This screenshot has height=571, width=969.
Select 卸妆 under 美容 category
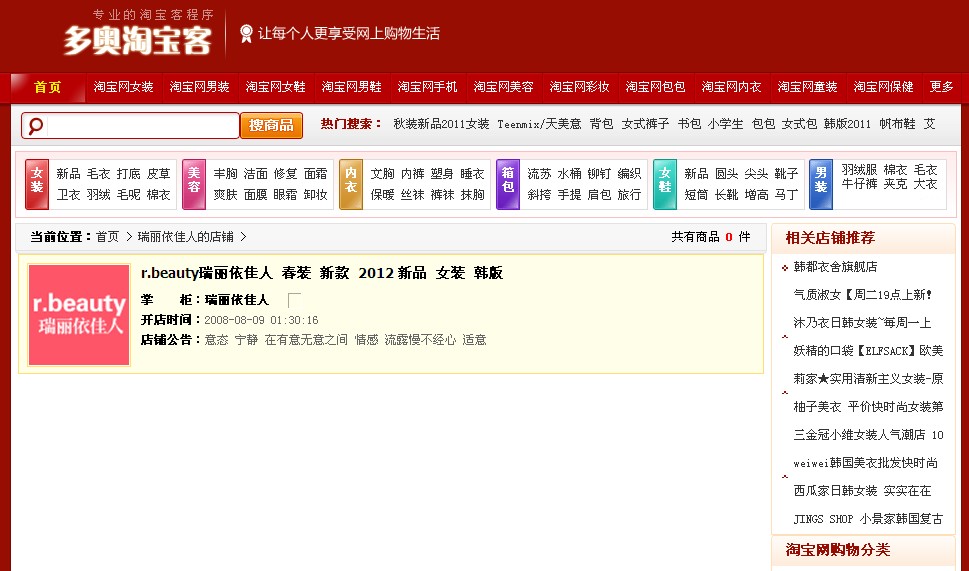click(315, 195)
